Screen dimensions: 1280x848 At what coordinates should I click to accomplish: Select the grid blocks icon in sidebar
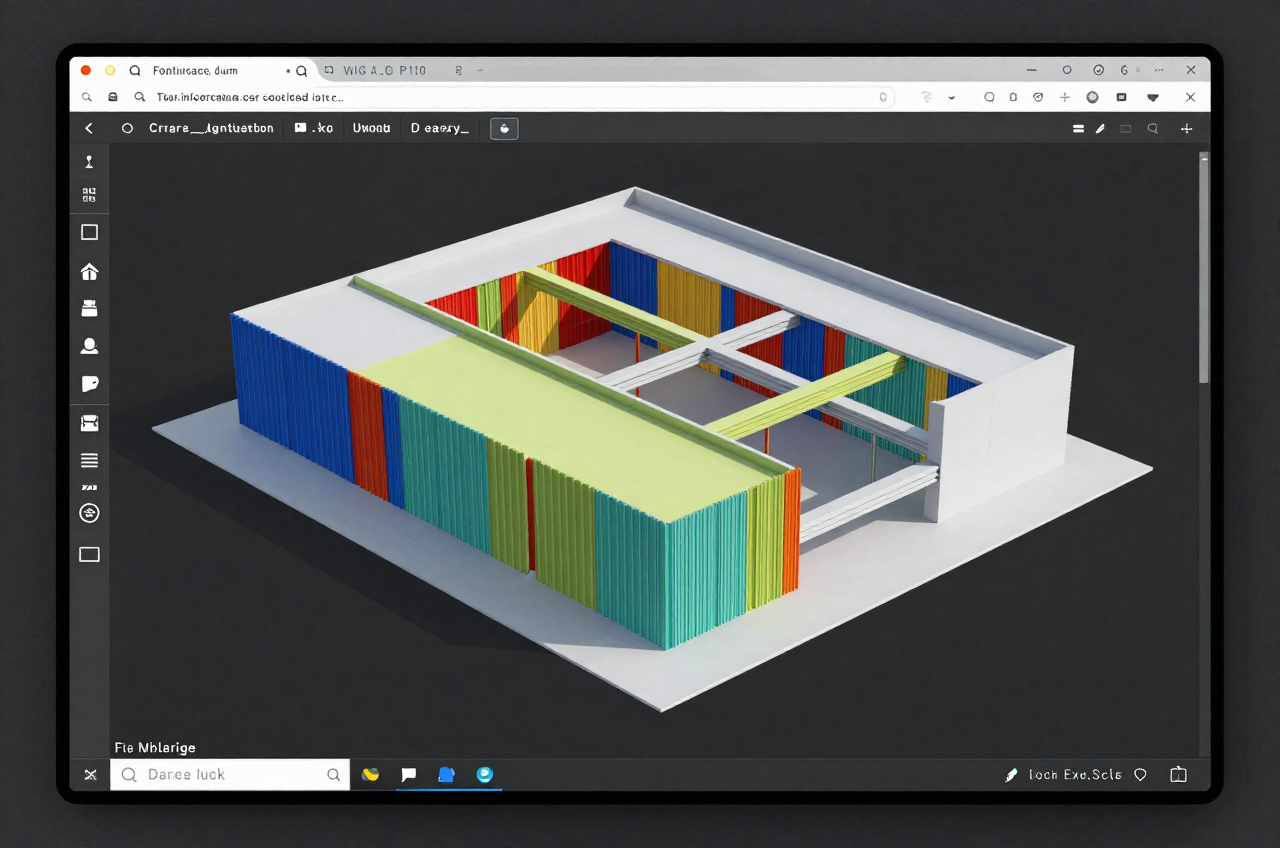(x=89, y=194)
